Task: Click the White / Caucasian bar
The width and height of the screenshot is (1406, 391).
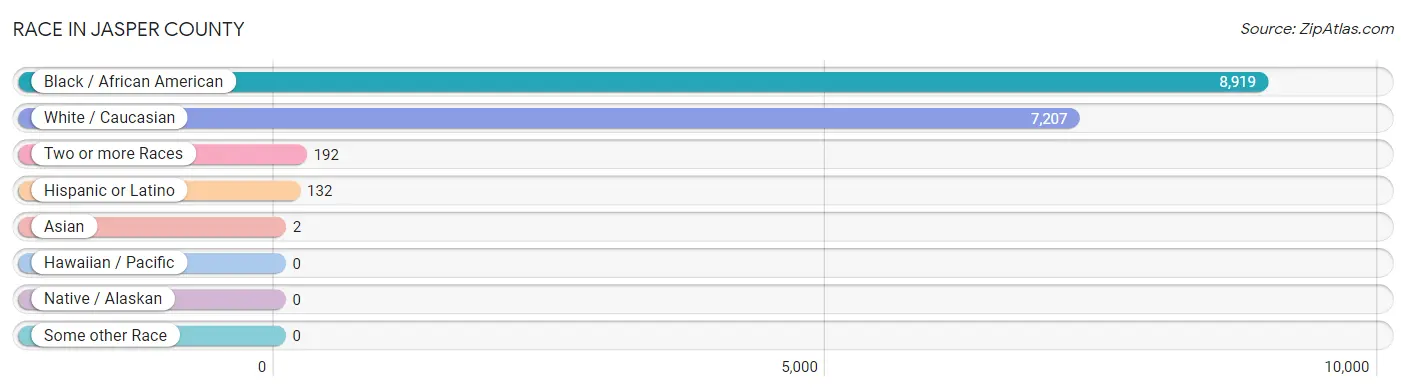Action: tap(548, 118)
